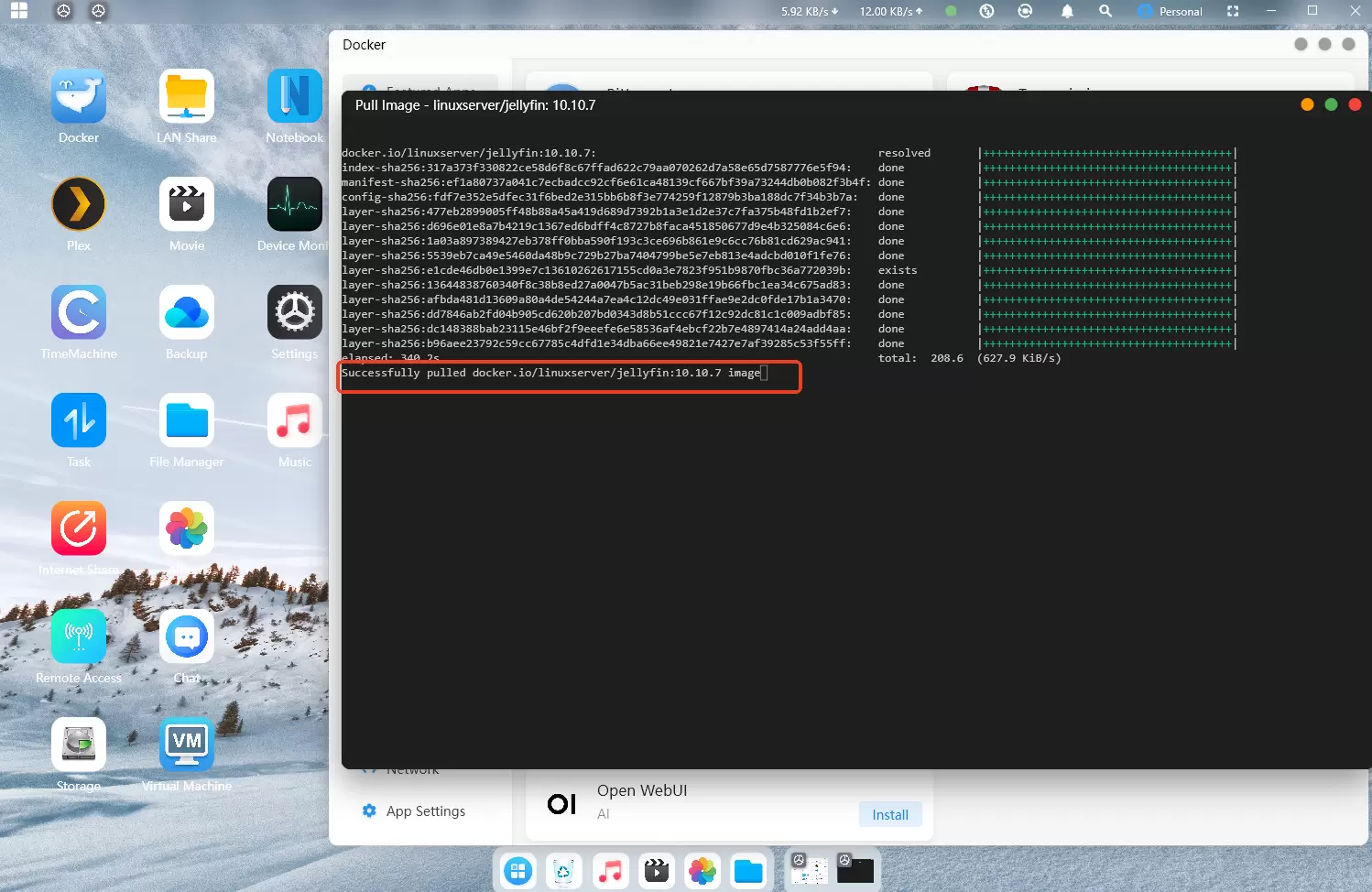Open the notifications bell in top bar
The image size is (1372, 892).
tap(1067, 11)
